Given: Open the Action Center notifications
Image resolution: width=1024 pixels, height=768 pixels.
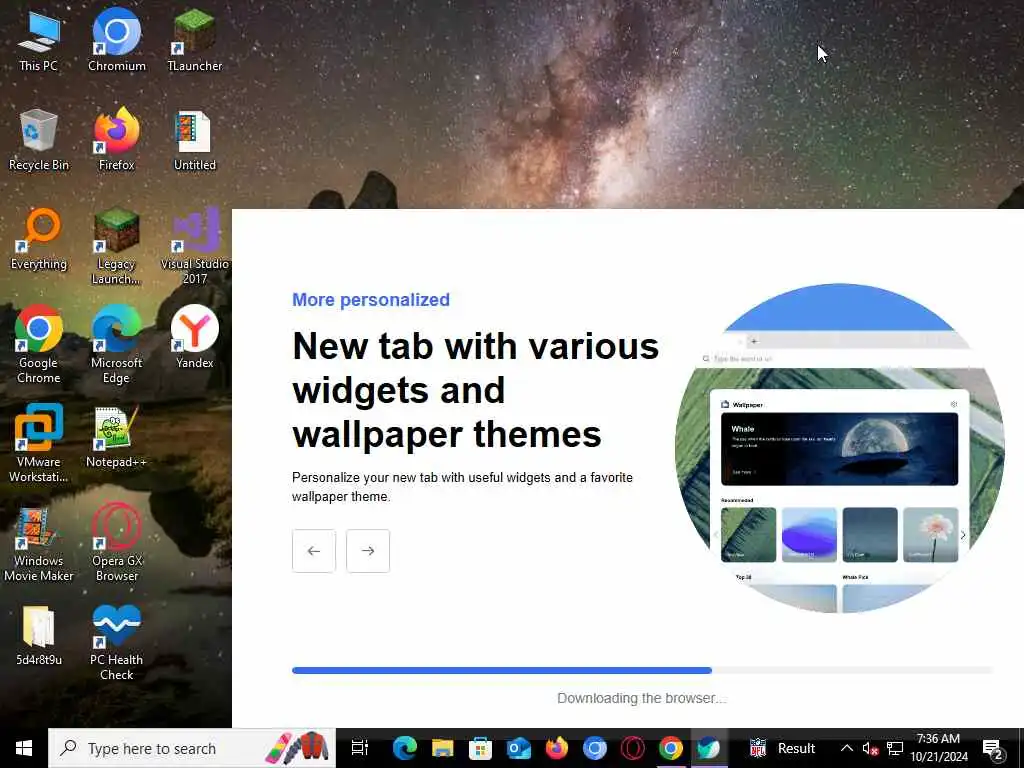Looking at the screenshot, I should click(x=993, y=749).
